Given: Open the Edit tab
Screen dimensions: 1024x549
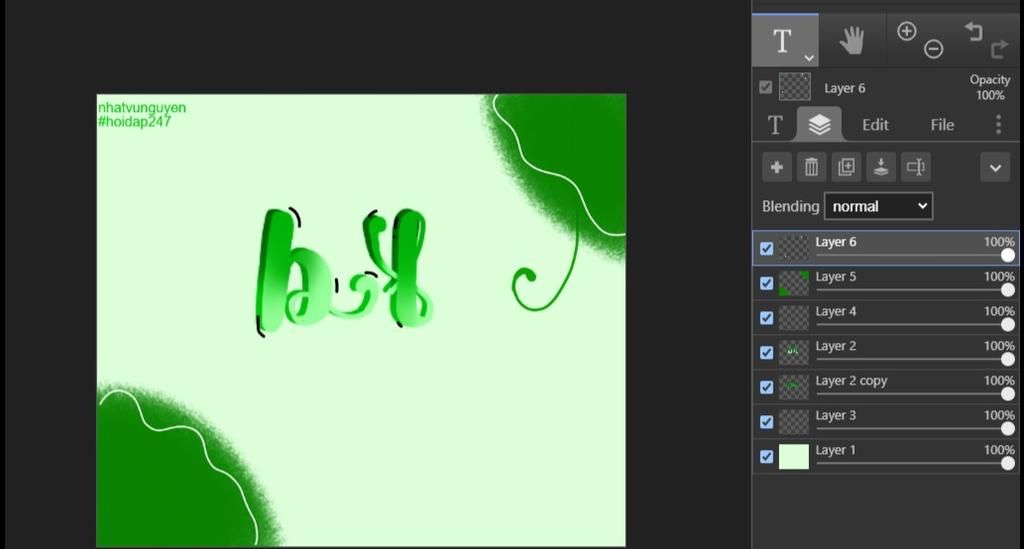Looking at the screenshot, I should pyautogui.click(x=875, y=125).
